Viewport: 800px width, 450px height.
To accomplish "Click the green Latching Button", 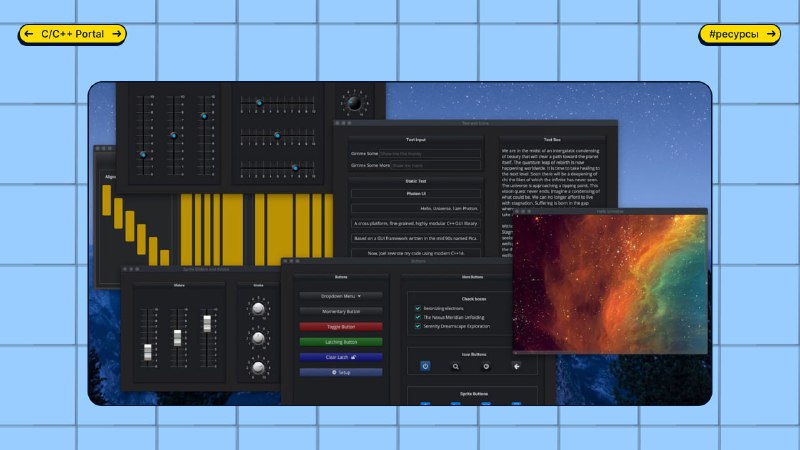I will (x=341, y=342).
